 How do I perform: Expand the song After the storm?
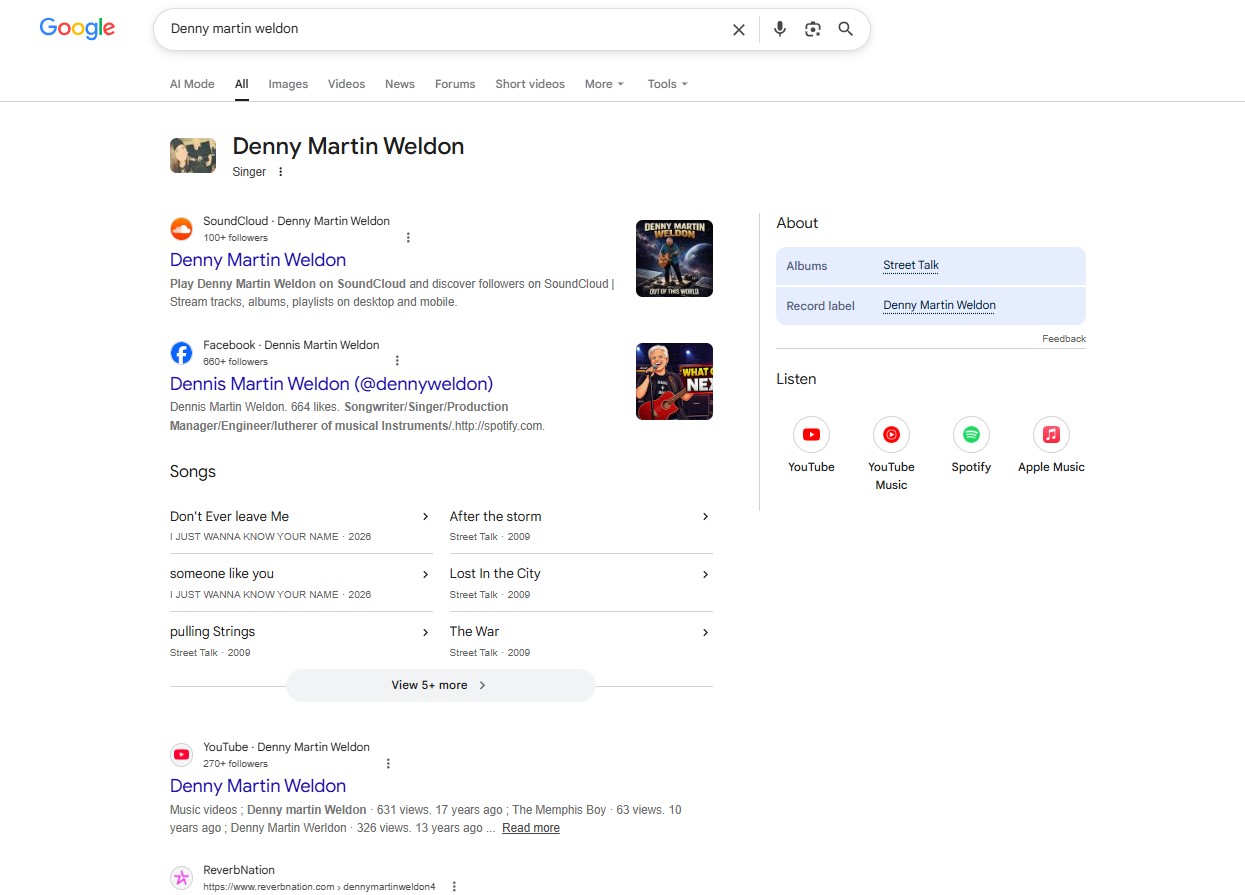[x=581, y=525]
